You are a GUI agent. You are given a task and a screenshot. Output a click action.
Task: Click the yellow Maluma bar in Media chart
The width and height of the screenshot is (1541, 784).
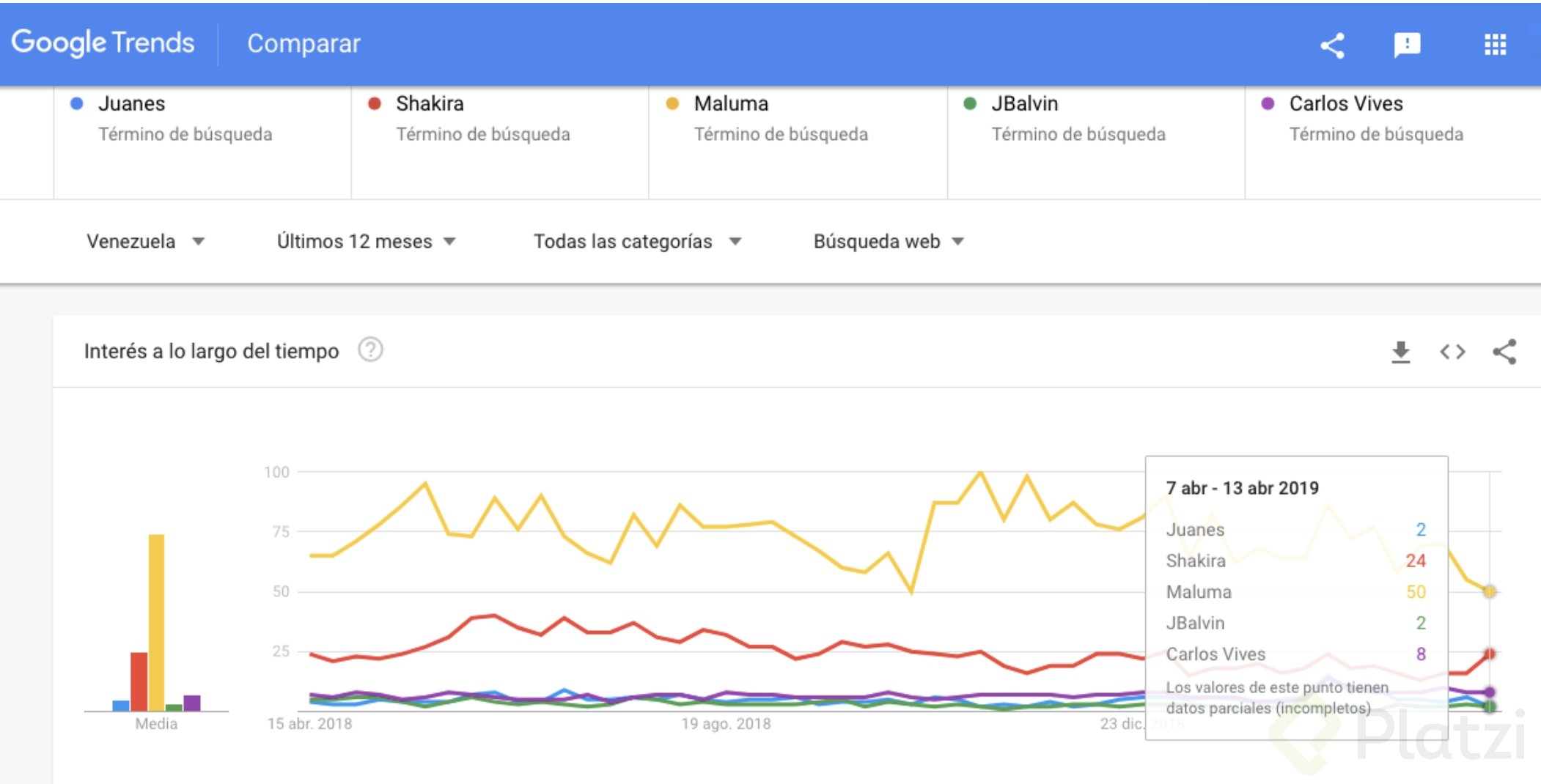pos(156,623)
